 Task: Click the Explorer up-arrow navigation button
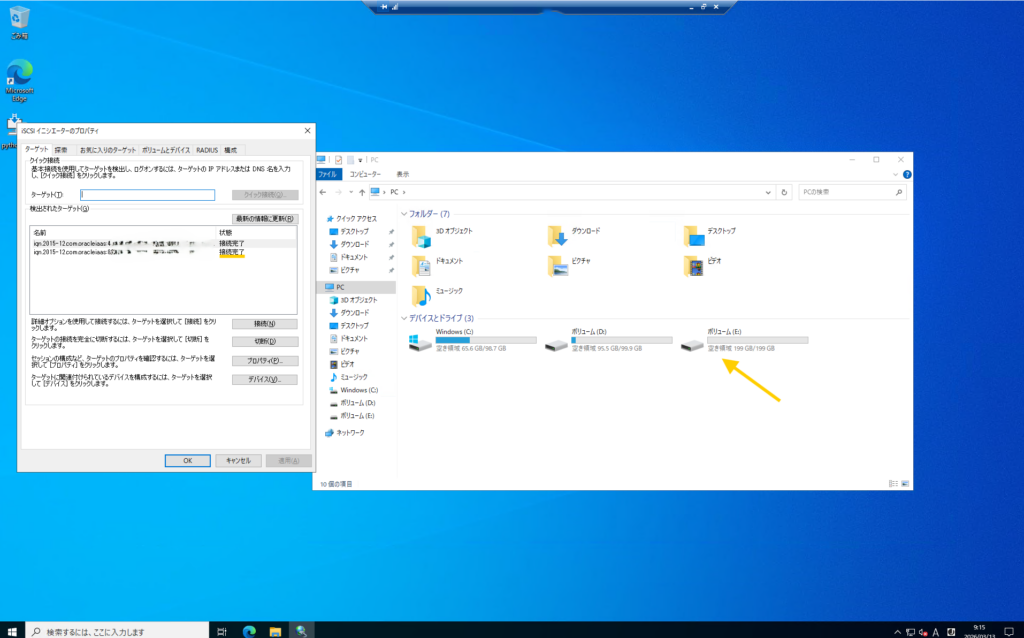tap(359, 191)
